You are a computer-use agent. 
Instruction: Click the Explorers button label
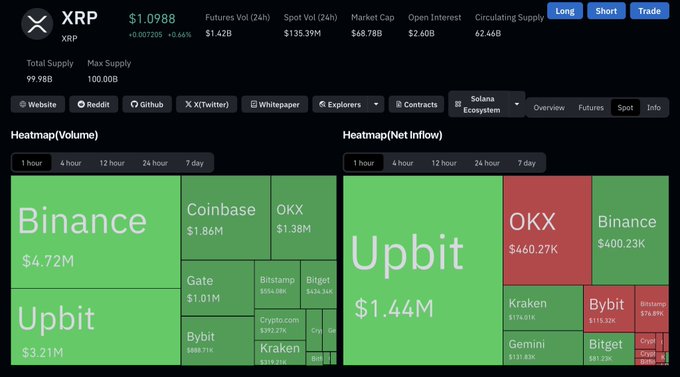(x=340, y=105)
